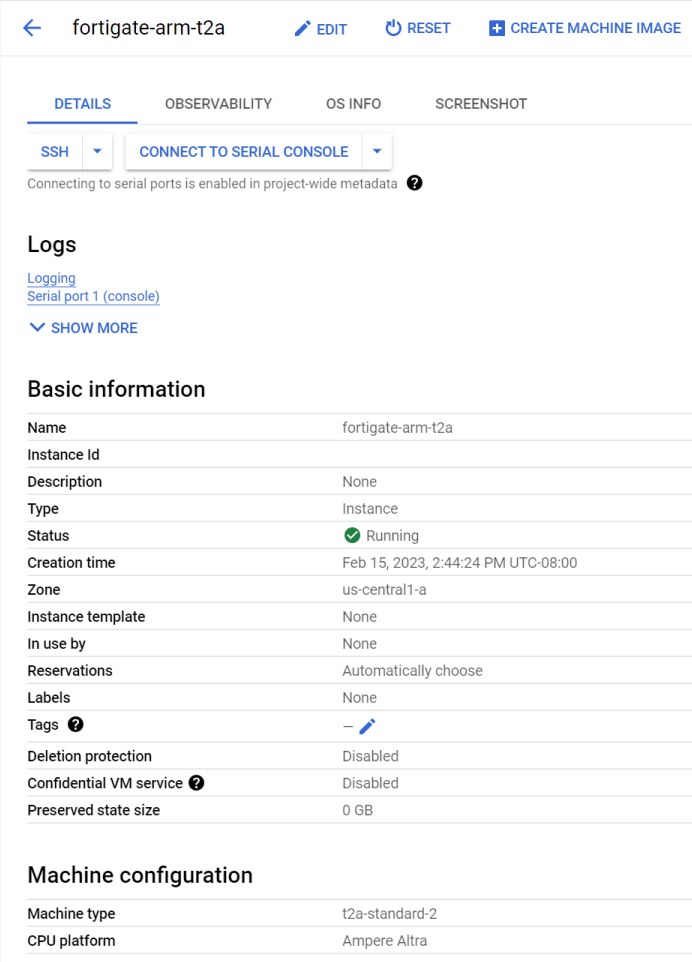The width and height of the screenshot is (692, 962).
Task: Switch to the OBSERVABILITY tab
Action: coord(217,103)
